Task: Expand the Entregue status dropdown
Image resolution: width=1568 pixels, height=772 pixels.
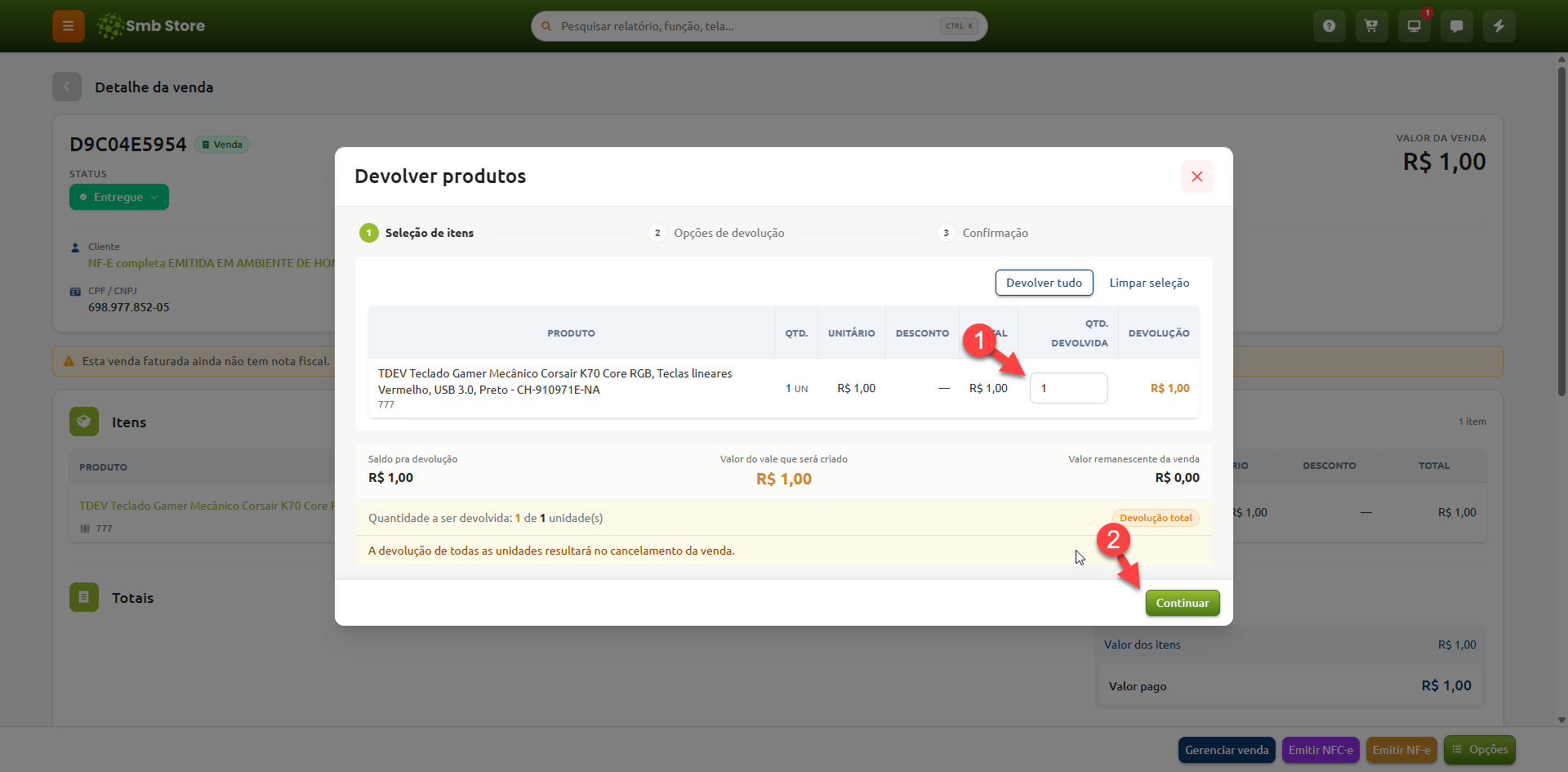Action: [x=119, y=197]
